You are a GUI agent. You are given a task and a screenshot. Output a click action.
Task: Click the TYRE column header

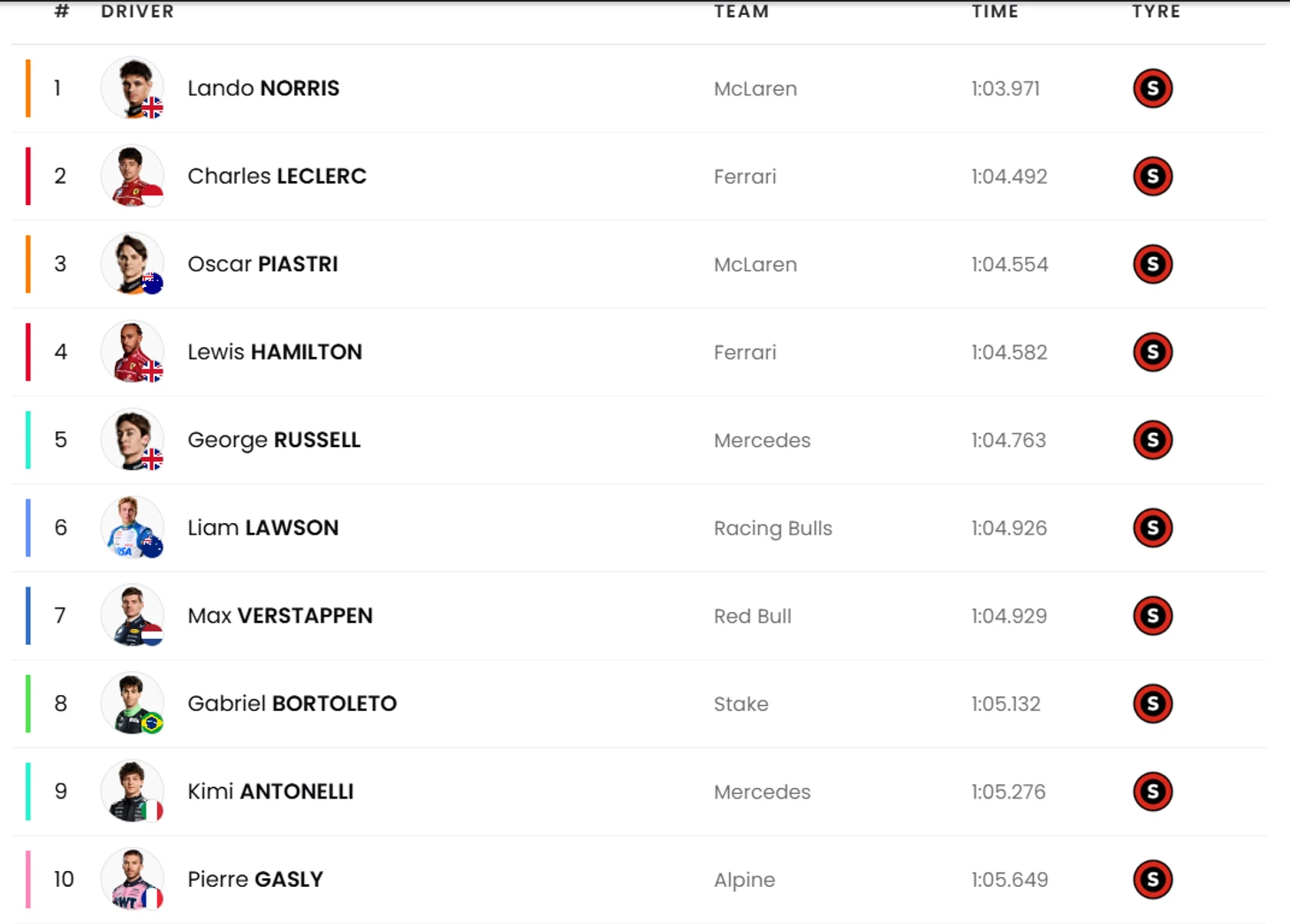tap(1156, 11)
